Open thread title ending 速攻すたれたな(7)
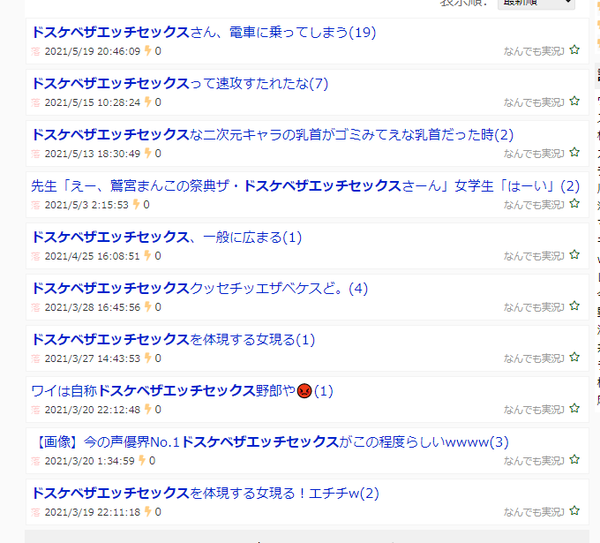This screenshot has width=600, height=543. (x=180, y=83)
